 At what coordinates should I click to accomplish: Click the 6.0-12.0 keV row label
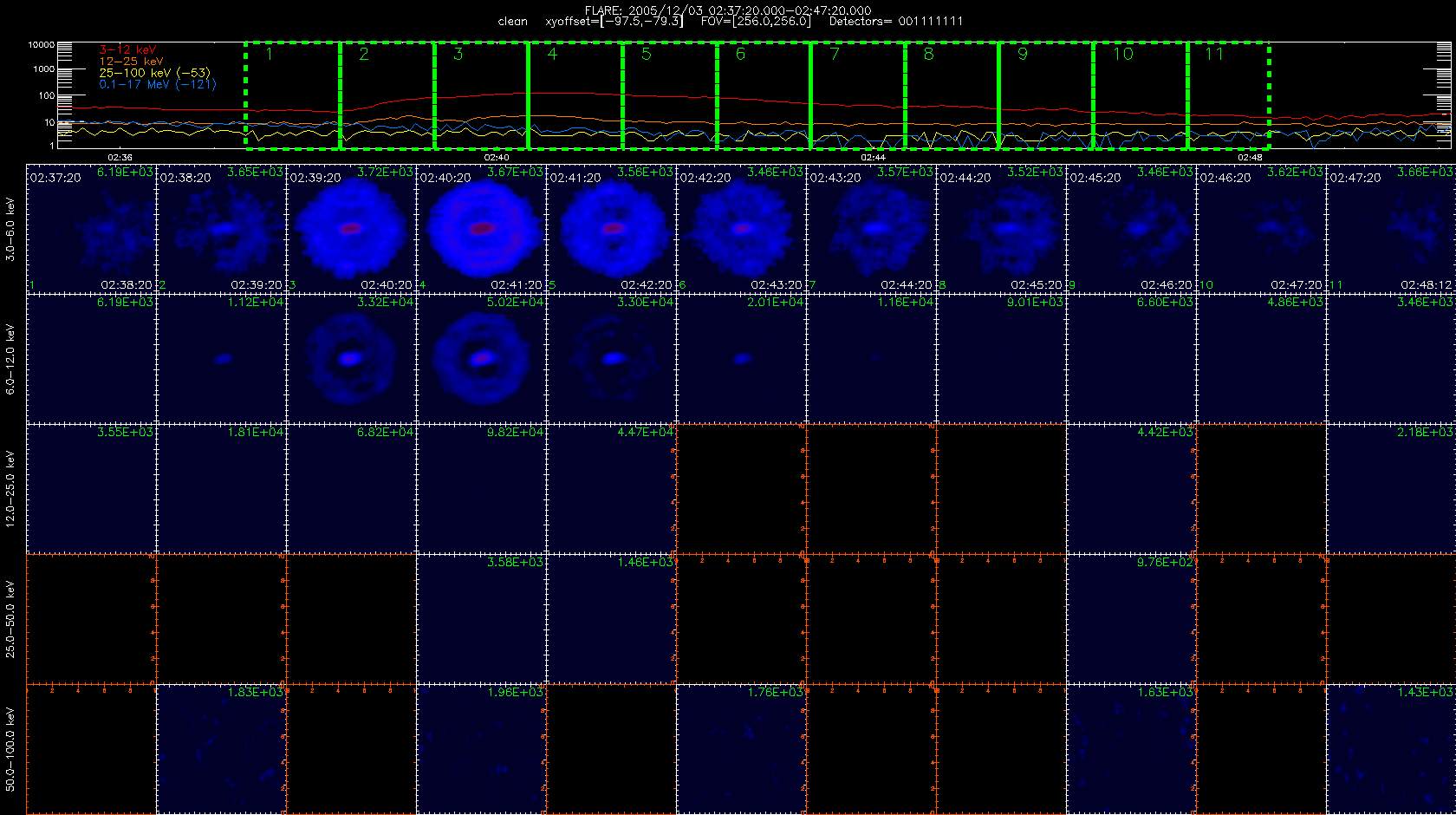tap(10, 359)
